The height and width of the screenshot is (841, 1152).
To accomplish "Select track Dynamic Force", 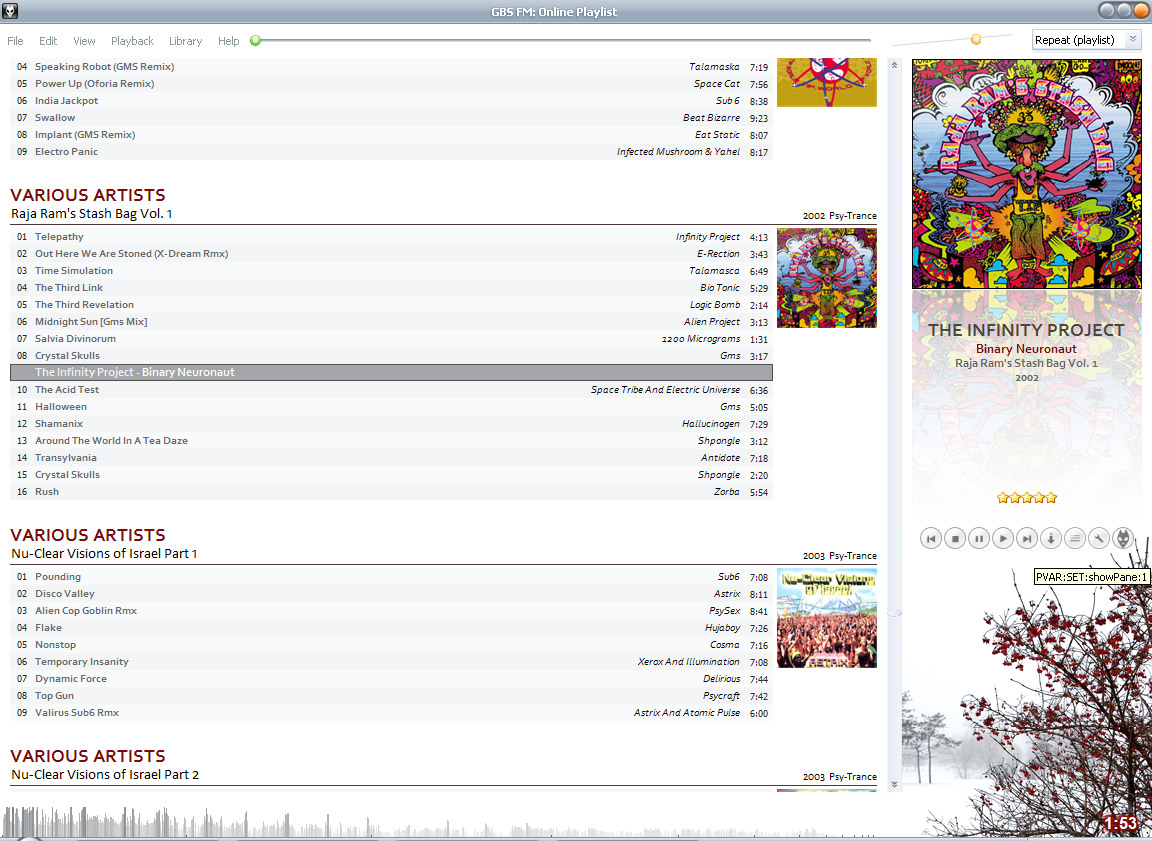I will pyautogui.click(x=392, y=679).
